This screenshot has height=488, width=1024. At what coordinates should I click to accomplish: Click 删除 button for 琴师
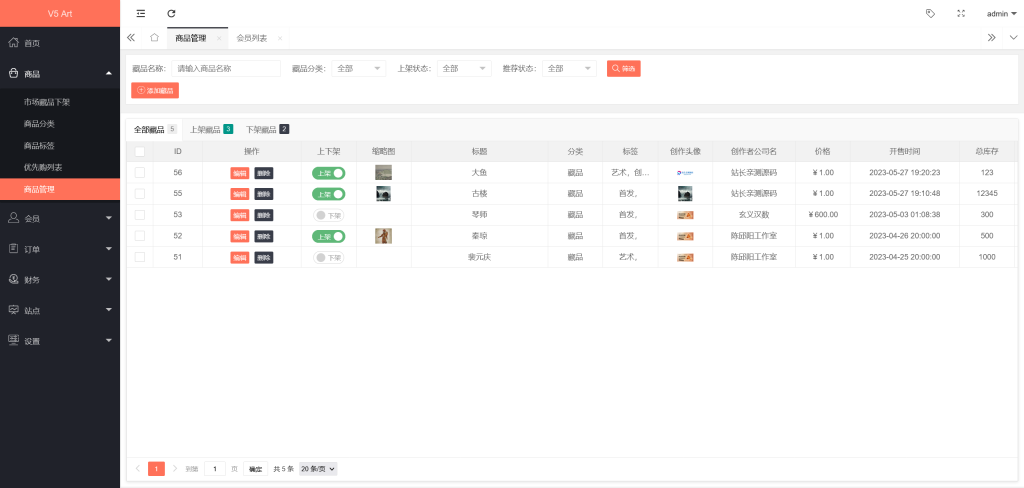coord(264,215)
